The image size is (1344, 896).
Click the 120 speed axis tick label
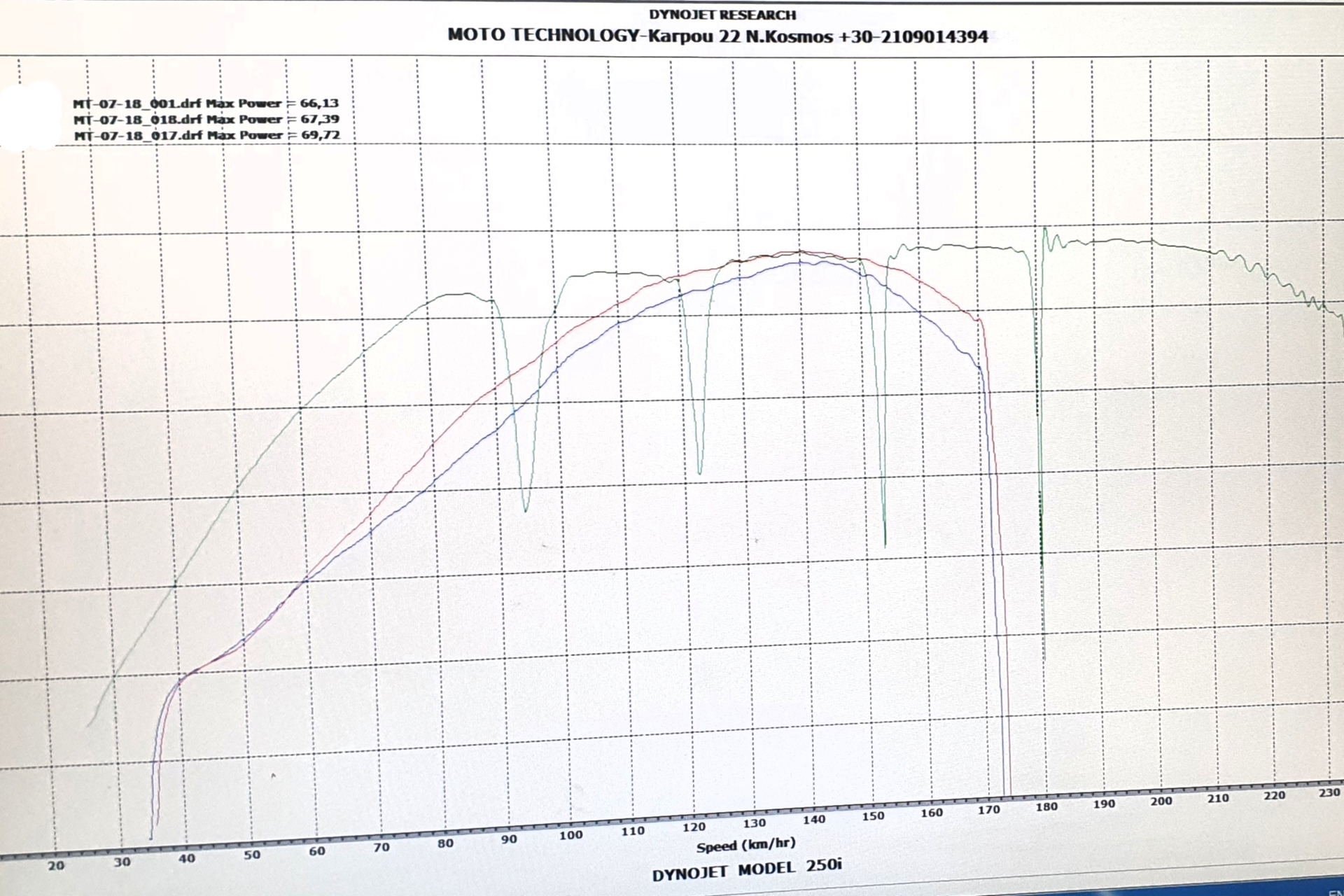point(693,827)
